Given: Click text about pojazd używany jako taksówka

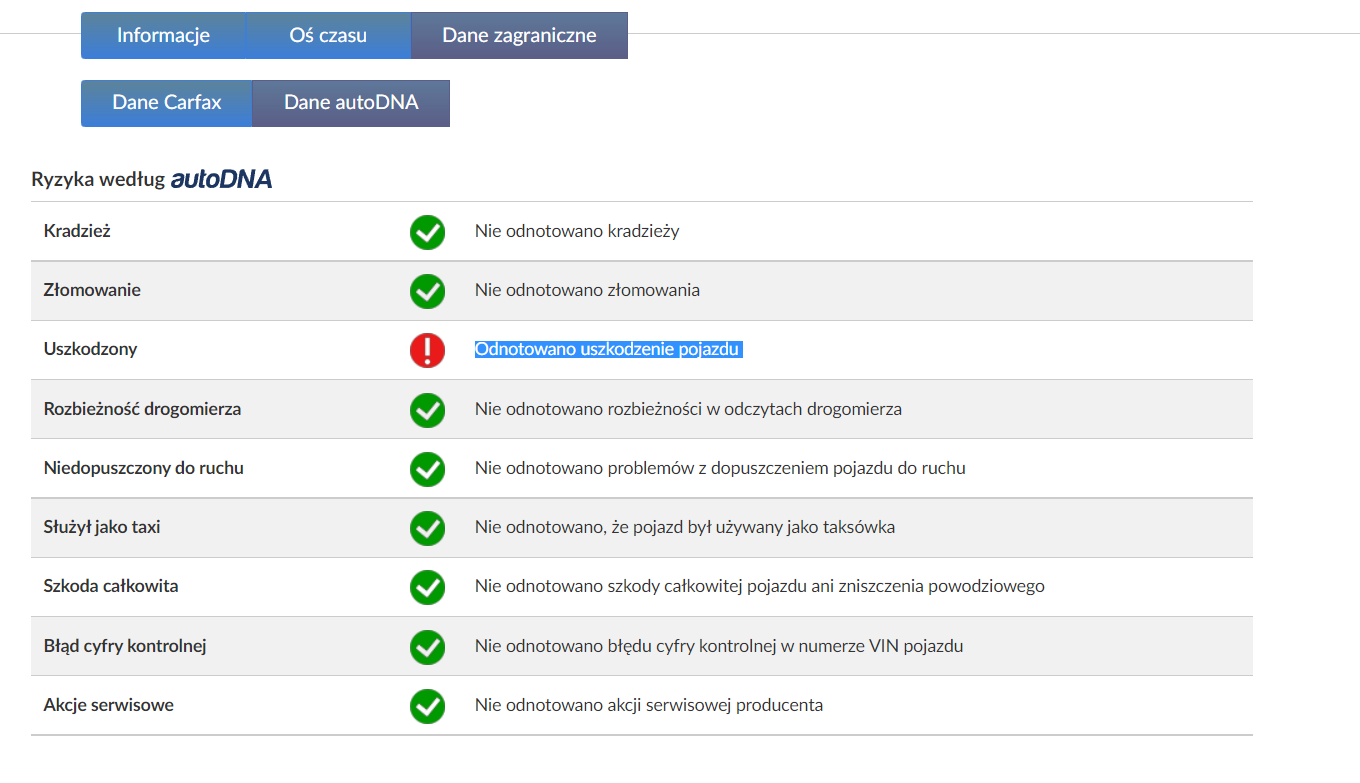Looking at the screenshot, I should [x=685, y=526].
